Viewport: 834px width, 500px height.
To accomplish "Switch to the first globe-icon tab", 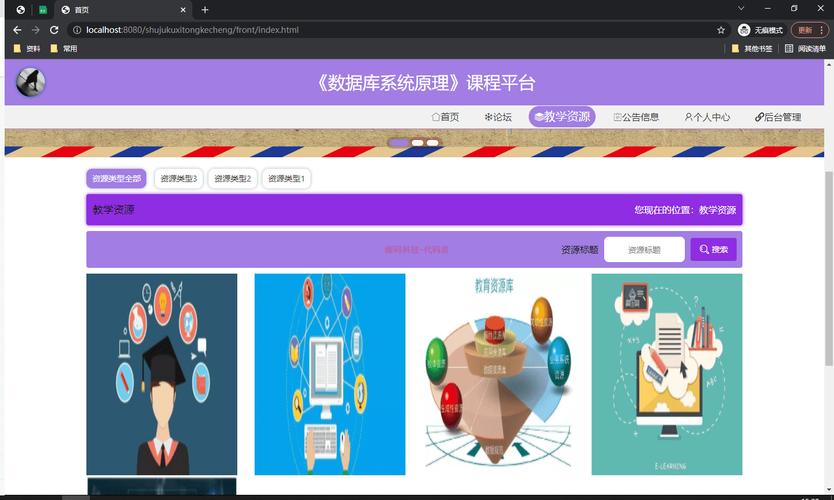I will tap(20, 10).
